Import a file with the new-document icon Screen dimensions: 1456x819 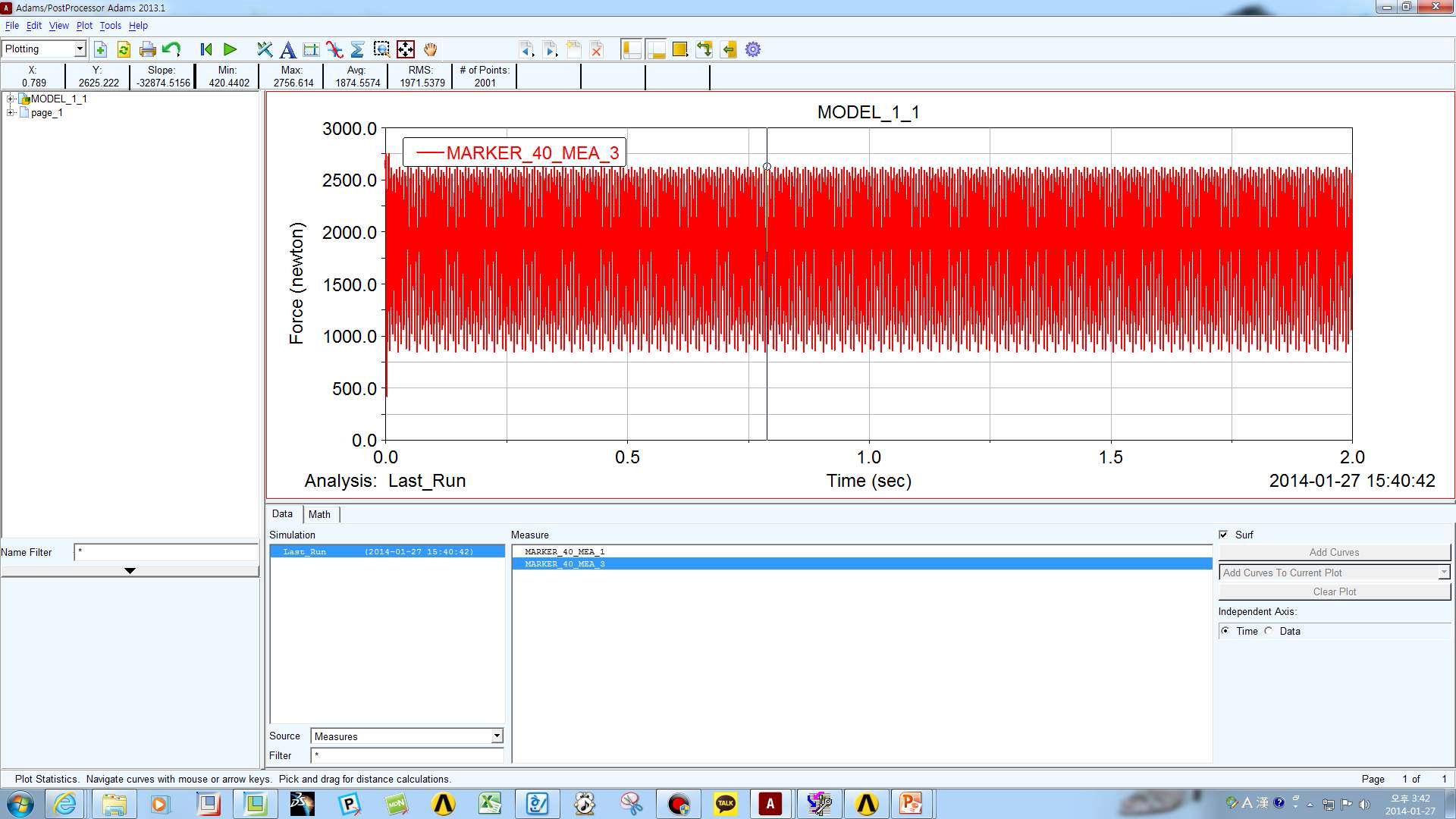point(100,50)
